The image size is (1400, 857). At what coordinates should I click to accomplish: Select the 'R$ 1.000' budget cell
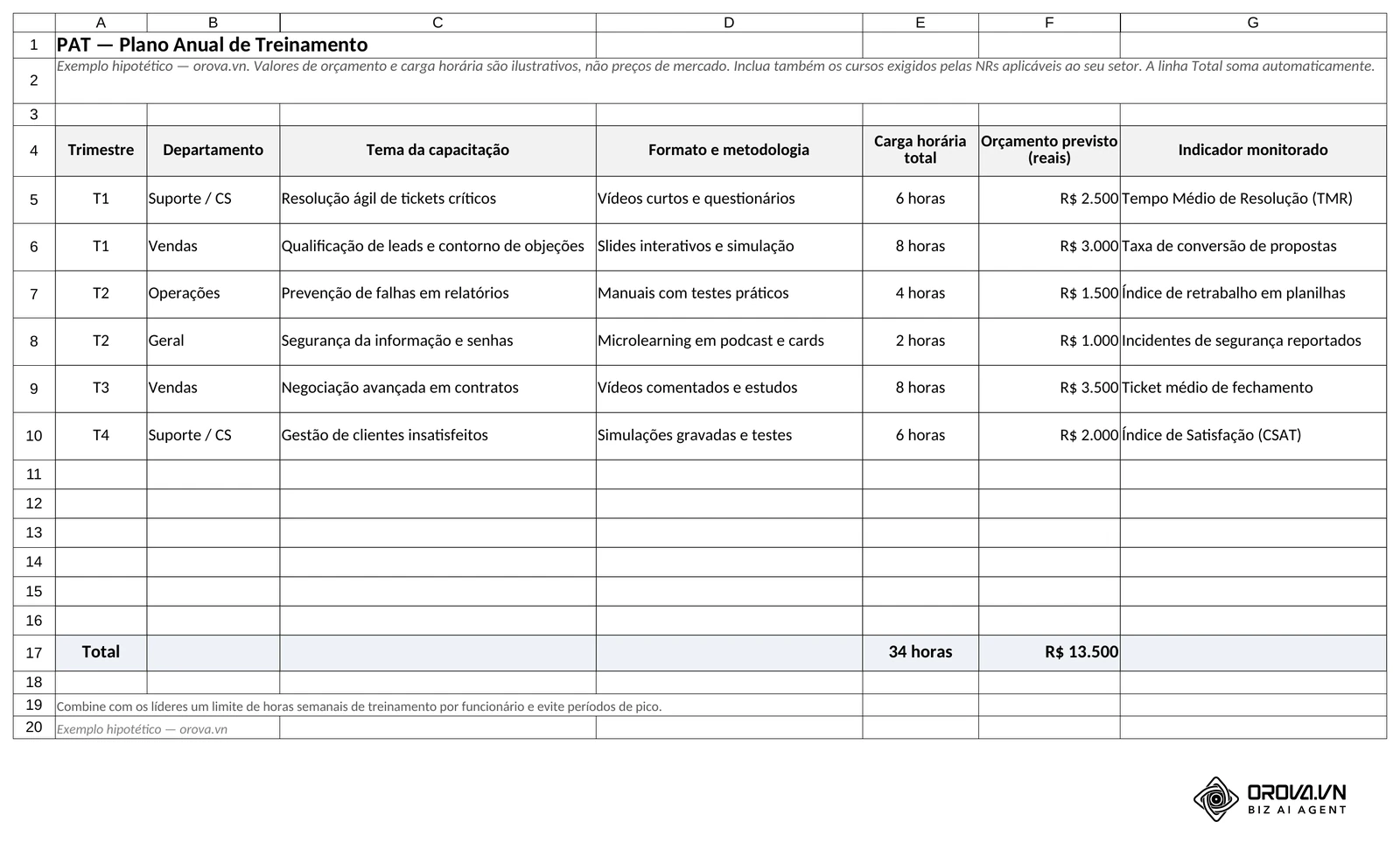click(x=1049, y=341)
